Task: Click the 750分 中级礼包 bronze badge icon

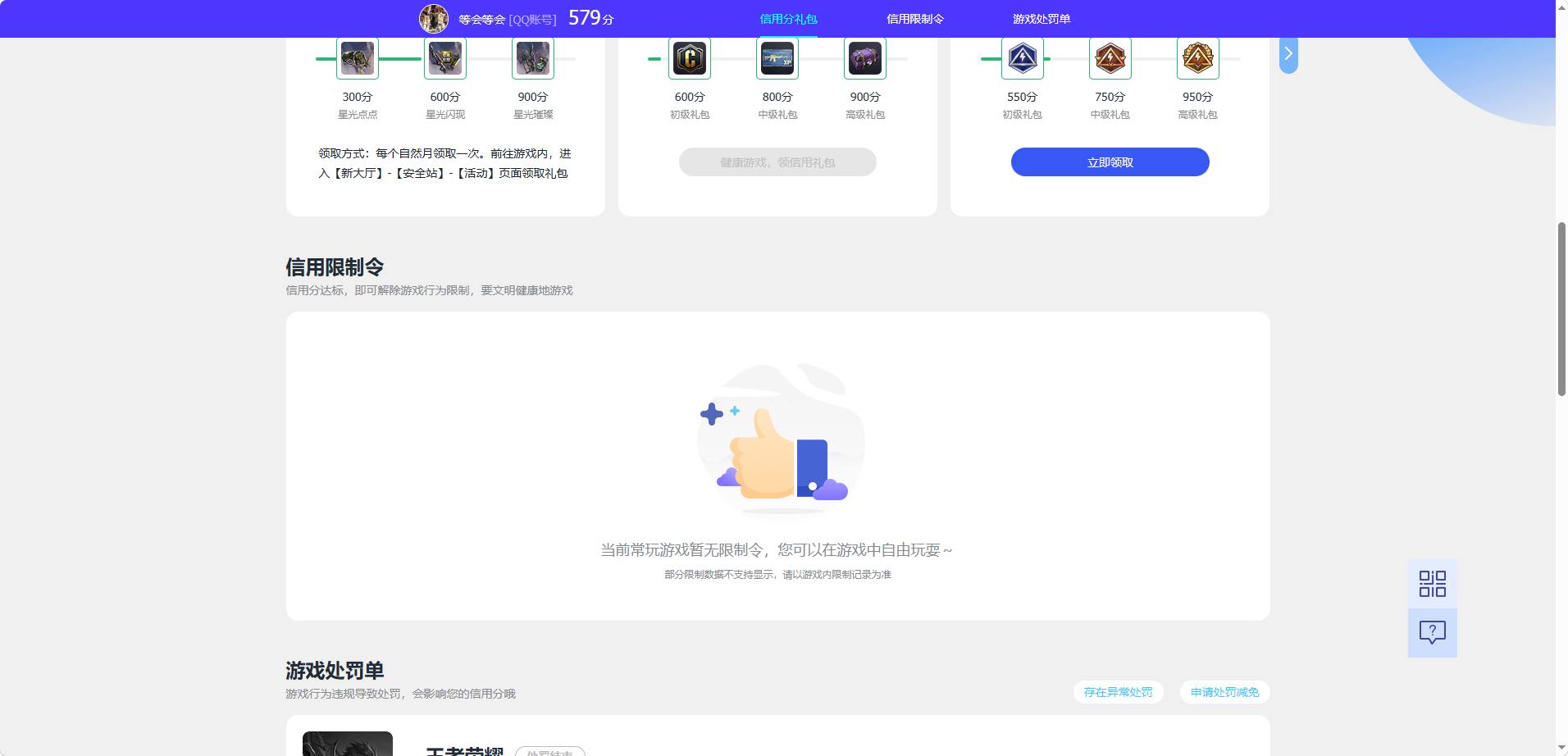Action: click(1110, 58)
